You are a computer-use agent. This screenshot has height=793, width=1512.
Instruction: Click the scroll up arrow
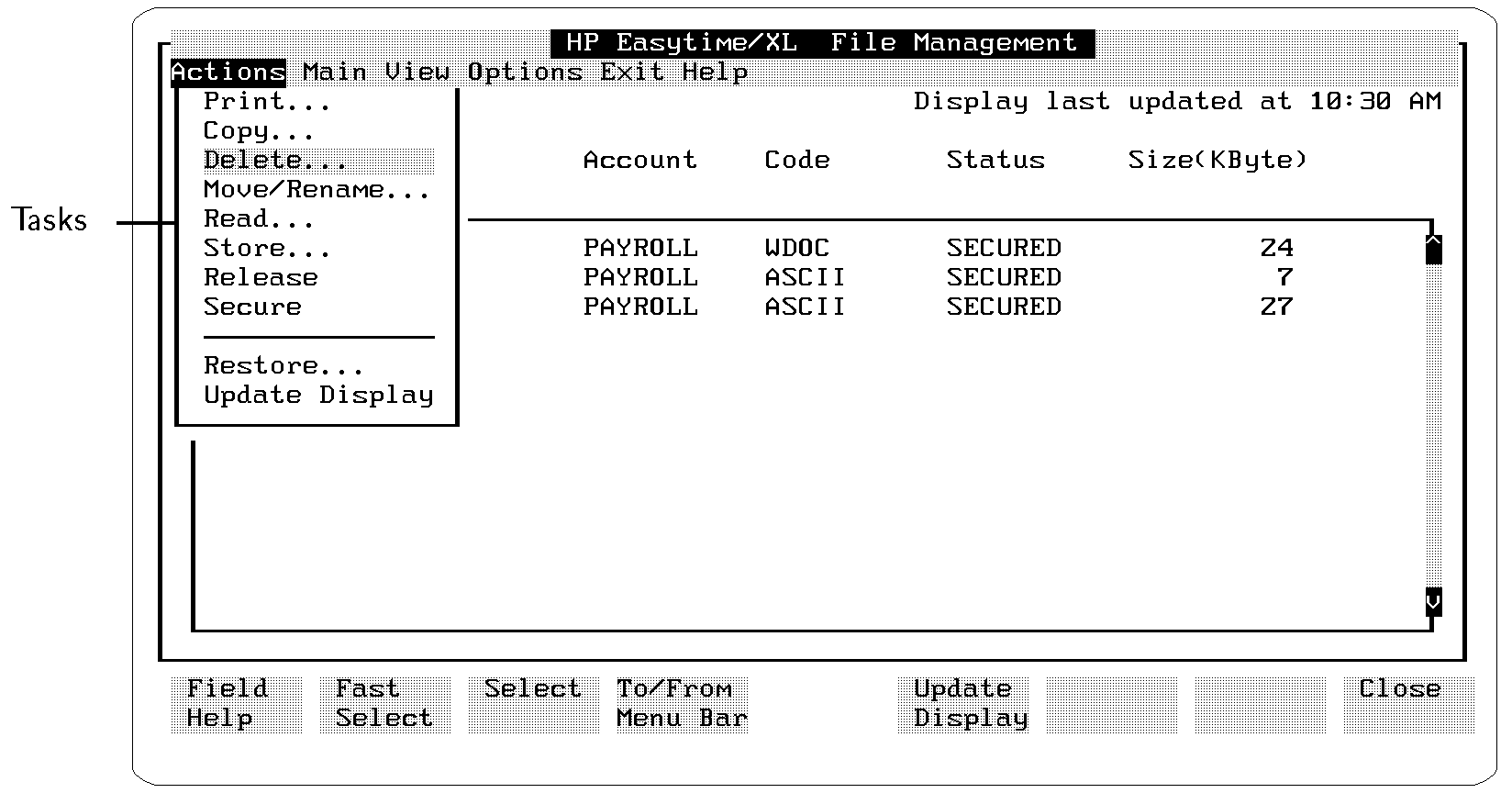click(x=1433, y=249)
